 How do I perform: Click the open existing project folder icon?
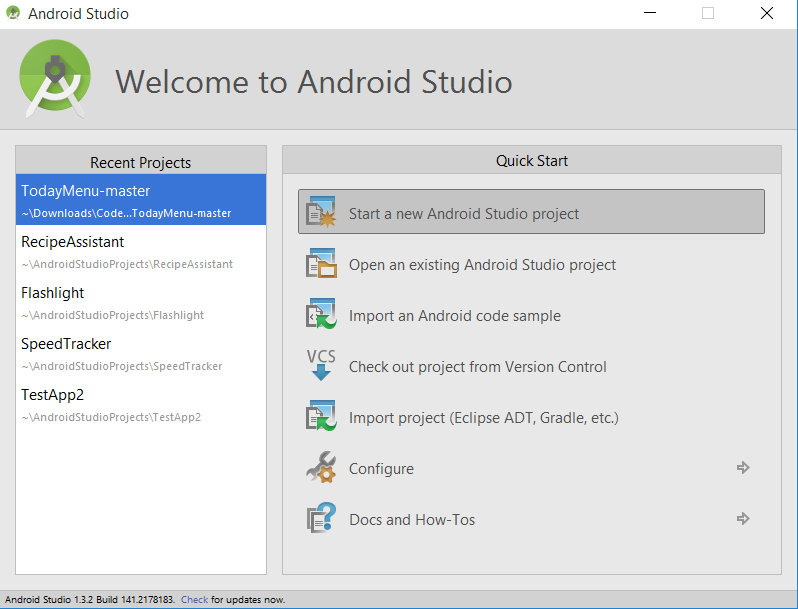click(x=321, y=263)
